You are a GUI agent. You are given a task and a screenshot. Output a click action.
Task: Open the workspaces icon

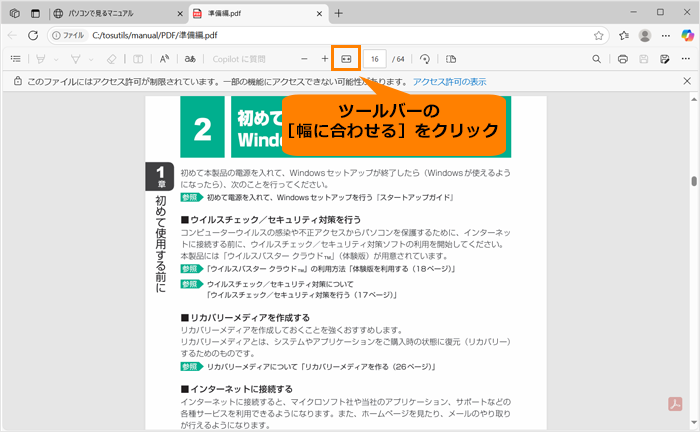tap(15, 13)
